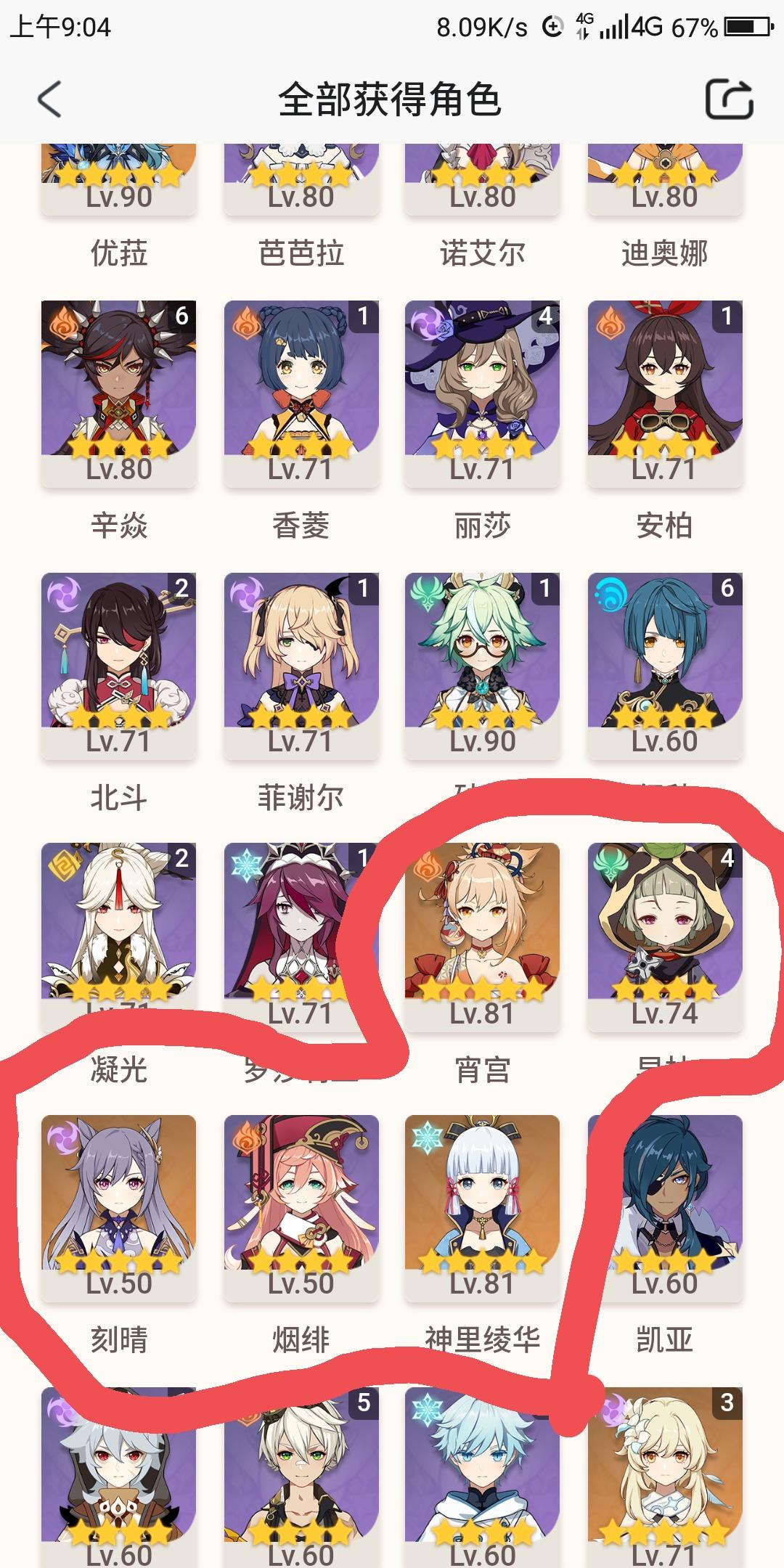The width and height of the screenshot is (784, 1568).
Task: Open Keqing character card 刻晴
Action: 119,1209
